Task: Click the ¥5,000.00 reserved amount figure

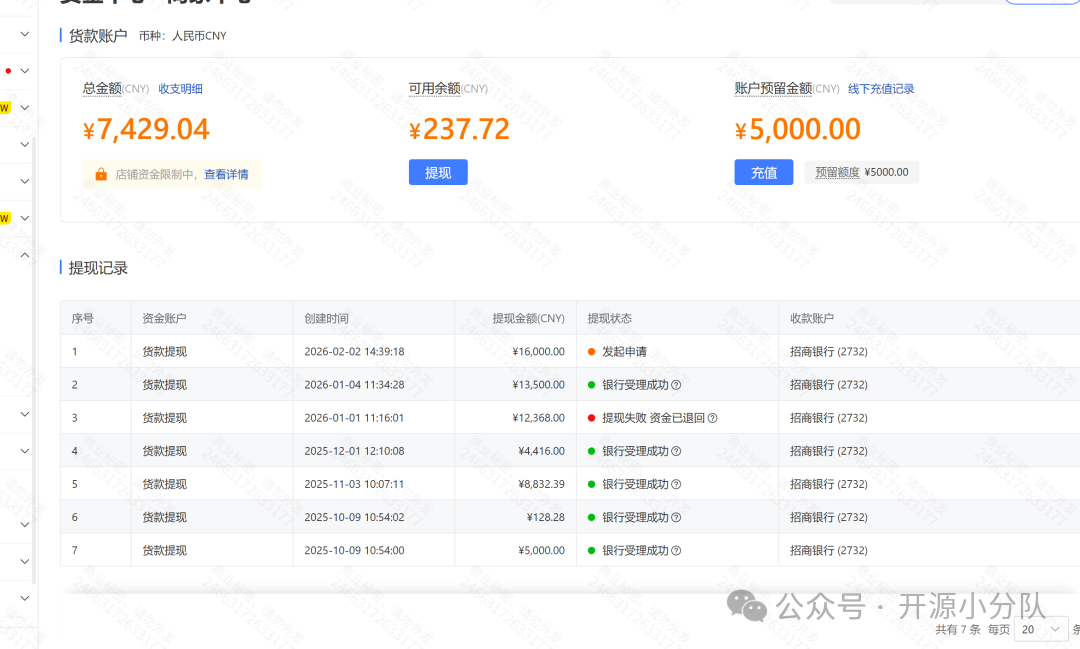Action: click(798, 130)
